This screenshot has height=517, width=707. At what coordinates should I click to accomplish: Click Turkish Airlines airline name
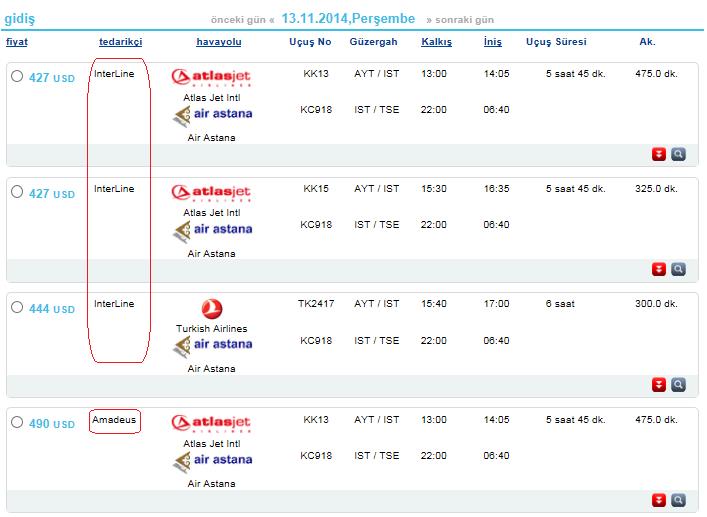[x=211, y=329]
